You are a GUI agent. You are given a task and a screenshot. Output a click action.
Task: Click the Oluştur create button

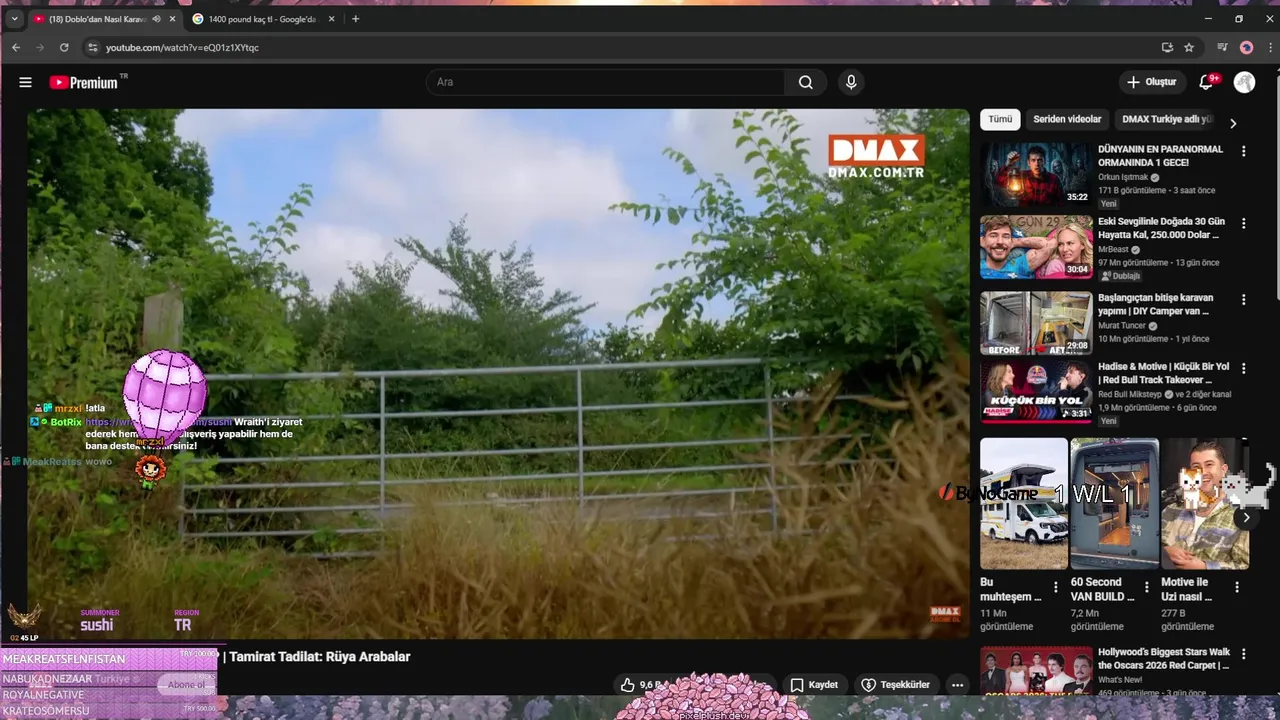click(1151, 82)
